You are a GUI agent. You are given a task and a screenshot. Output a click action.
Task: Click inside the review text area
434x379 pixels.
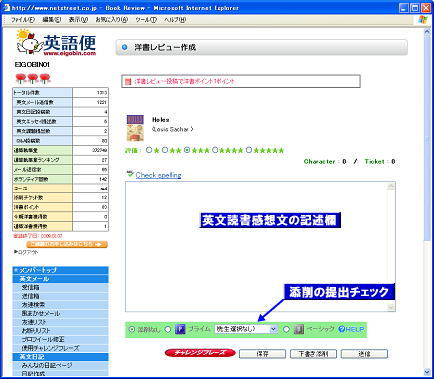point(256,247)
